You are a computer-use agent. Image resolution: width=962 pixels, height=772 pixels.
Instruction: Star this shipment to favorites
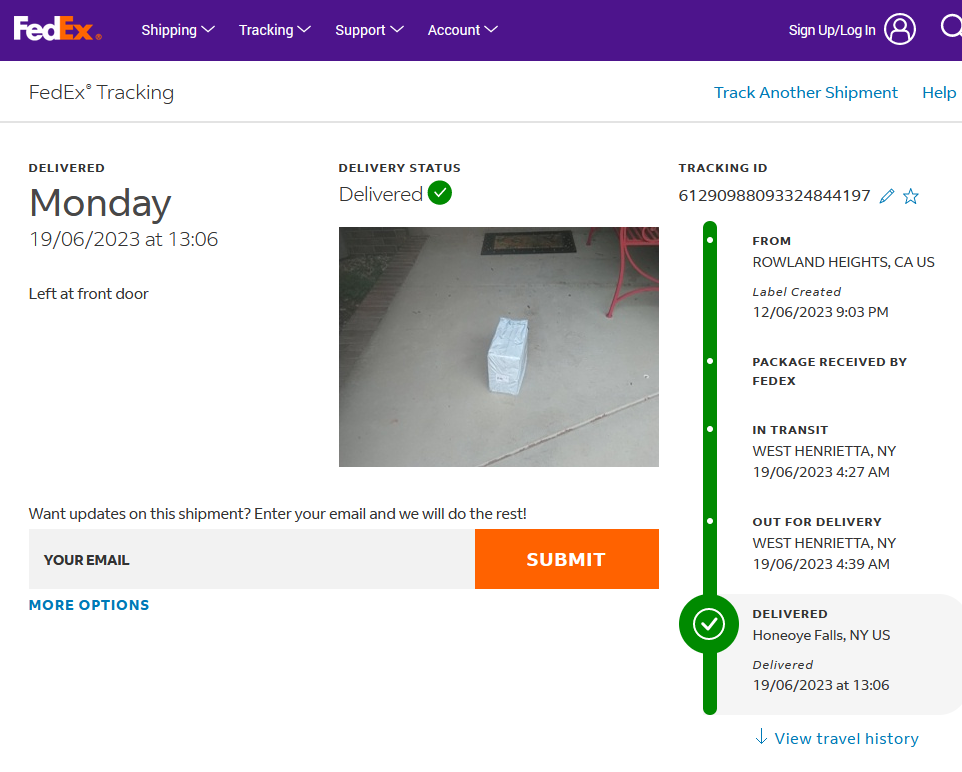click(911, 196)
